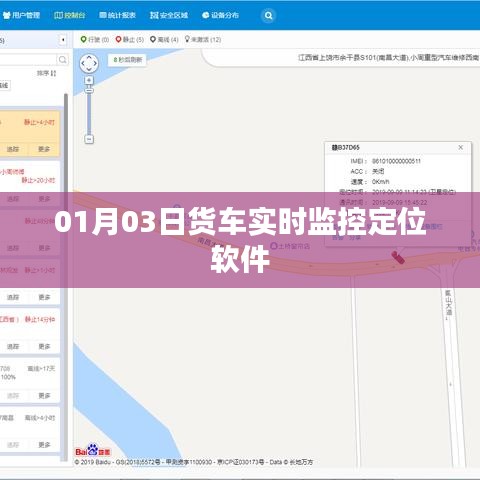The width and height of the screenshot is (480, 480).
Task: Click the magnifier icon beside device search
Action: [62, 60]
